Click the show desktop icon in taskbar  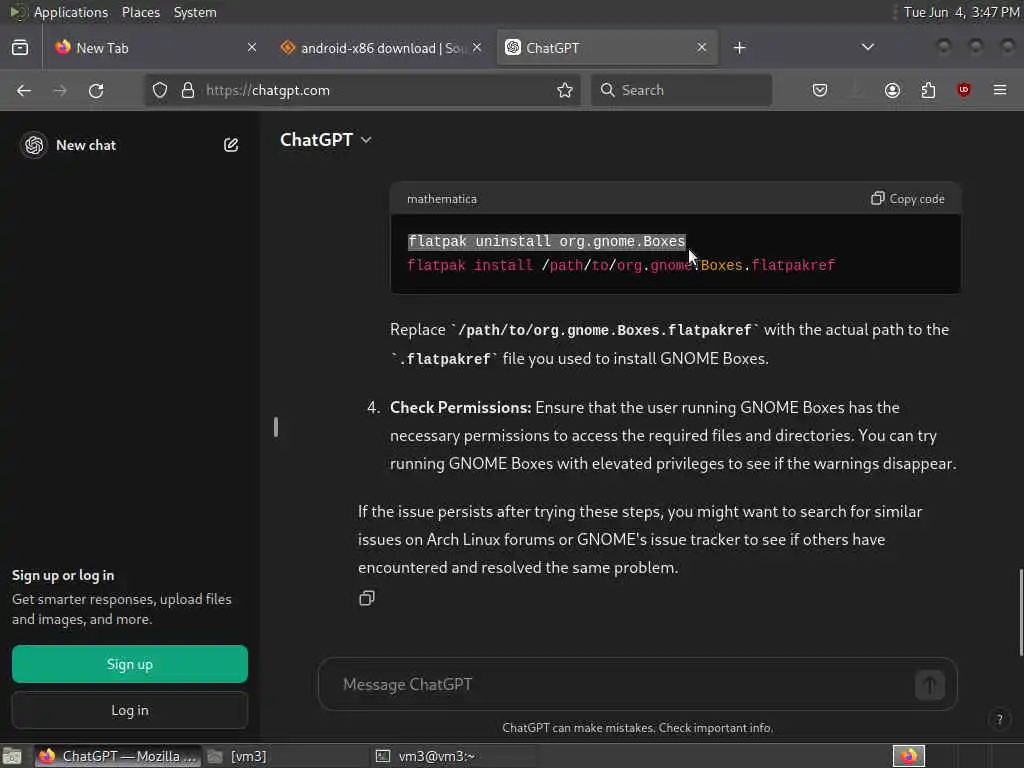[x=12, y=756]
